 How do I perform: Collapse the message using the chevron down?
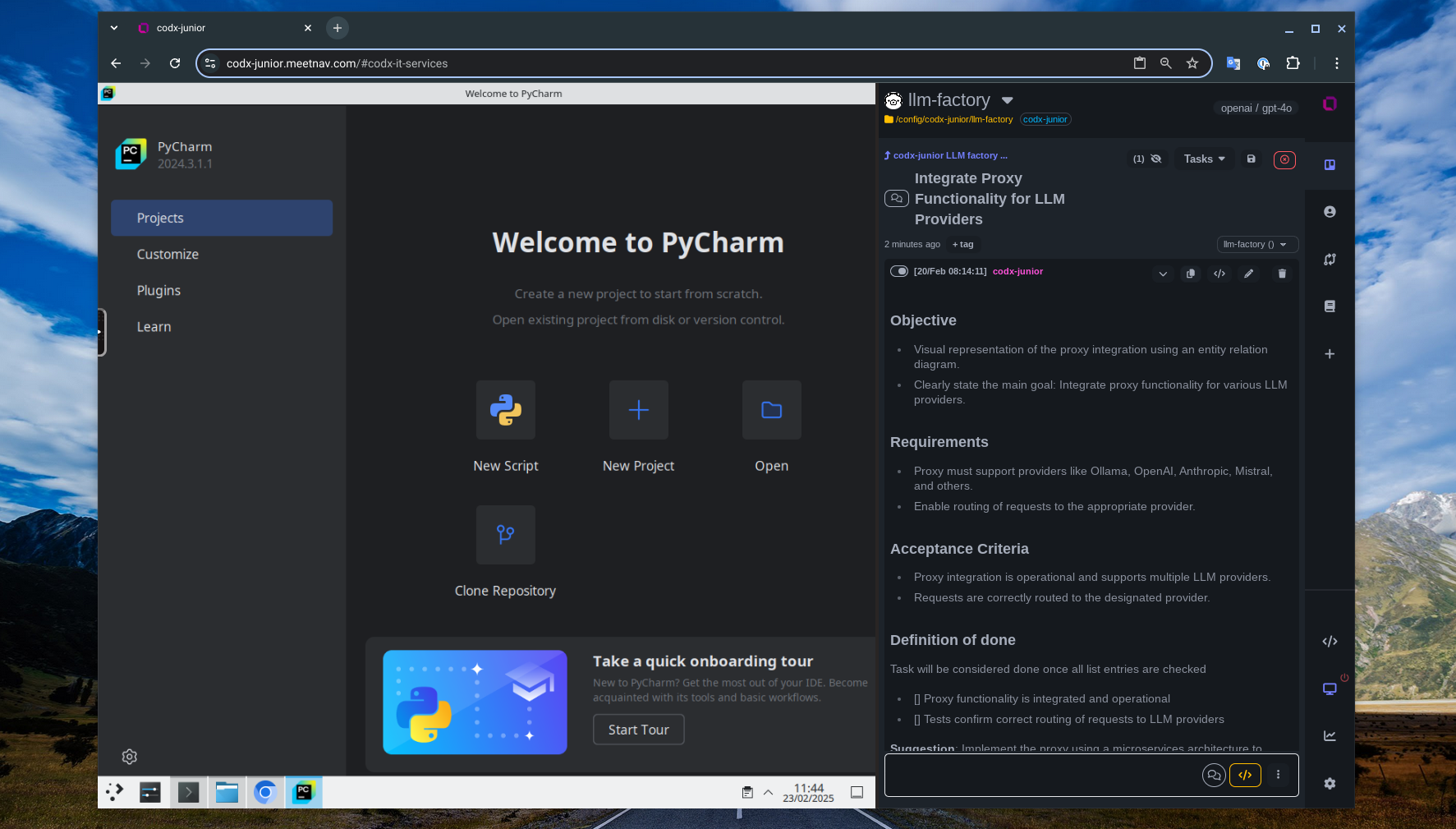tap(1163, 274)
